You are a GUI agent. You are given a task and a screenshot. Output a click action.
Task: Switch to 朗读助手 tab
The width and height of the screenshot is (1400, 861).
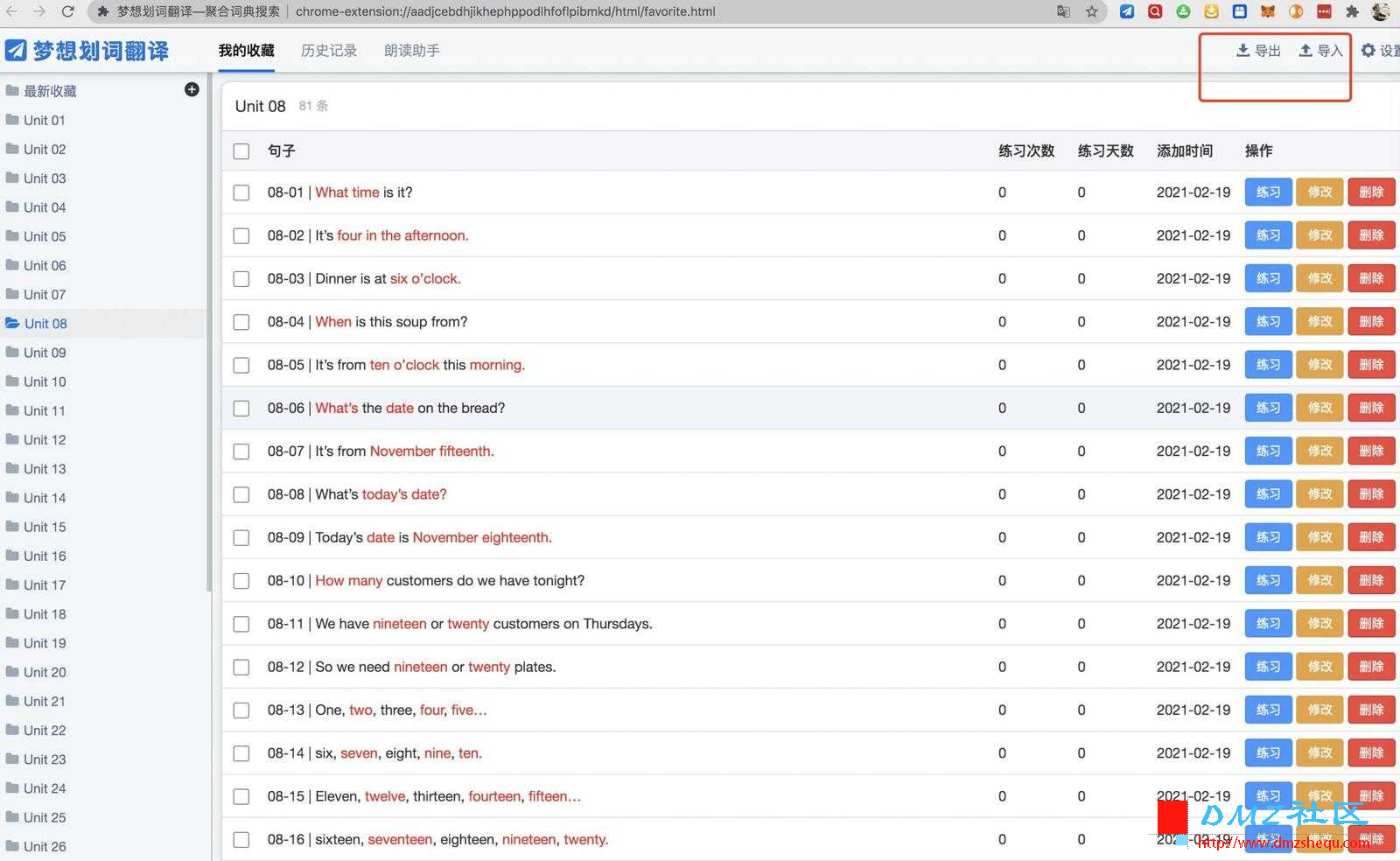click(412, 51)
